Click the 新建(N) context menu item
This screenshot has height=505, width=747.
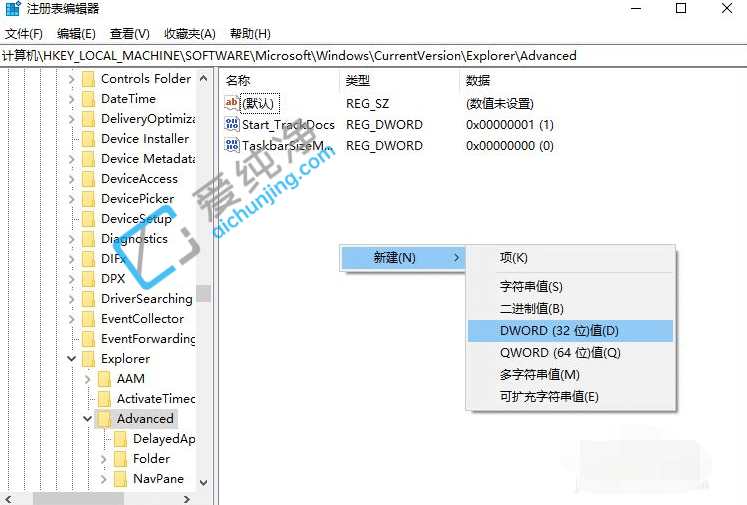coord(403,258)
